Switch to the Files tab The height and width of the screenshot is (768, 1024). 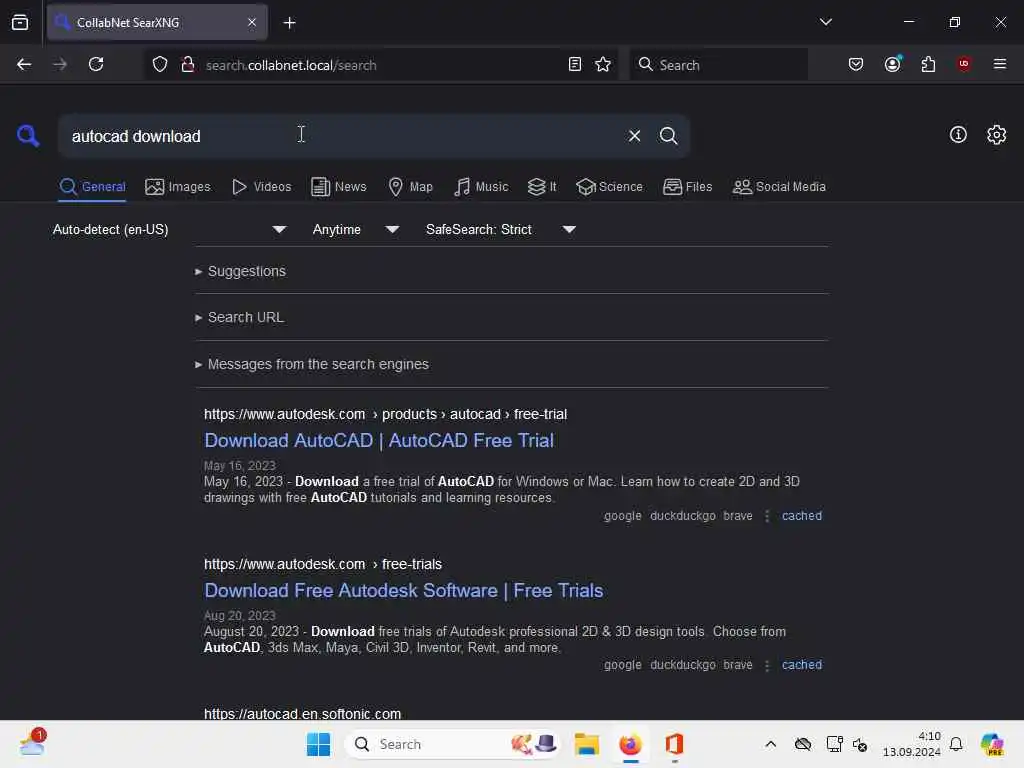point(687,187)
